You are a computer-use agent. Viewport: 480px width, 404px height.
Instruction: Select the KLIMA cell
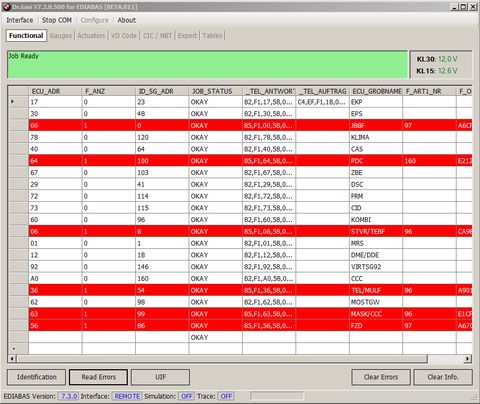coord(376,137)
